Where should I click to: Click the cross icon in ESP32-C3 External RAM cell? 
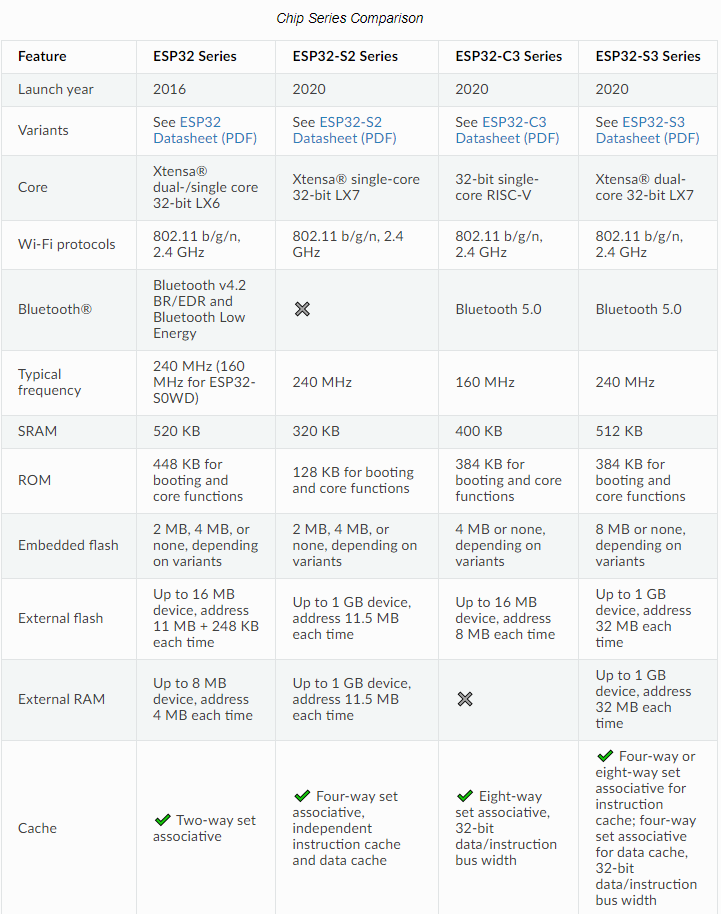pos(465,699)
